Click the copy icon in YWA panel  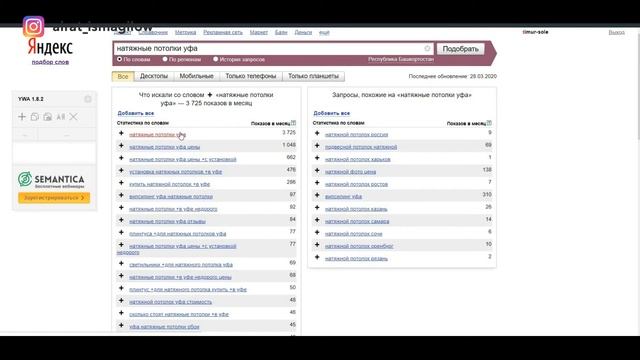tap(35, 117)
